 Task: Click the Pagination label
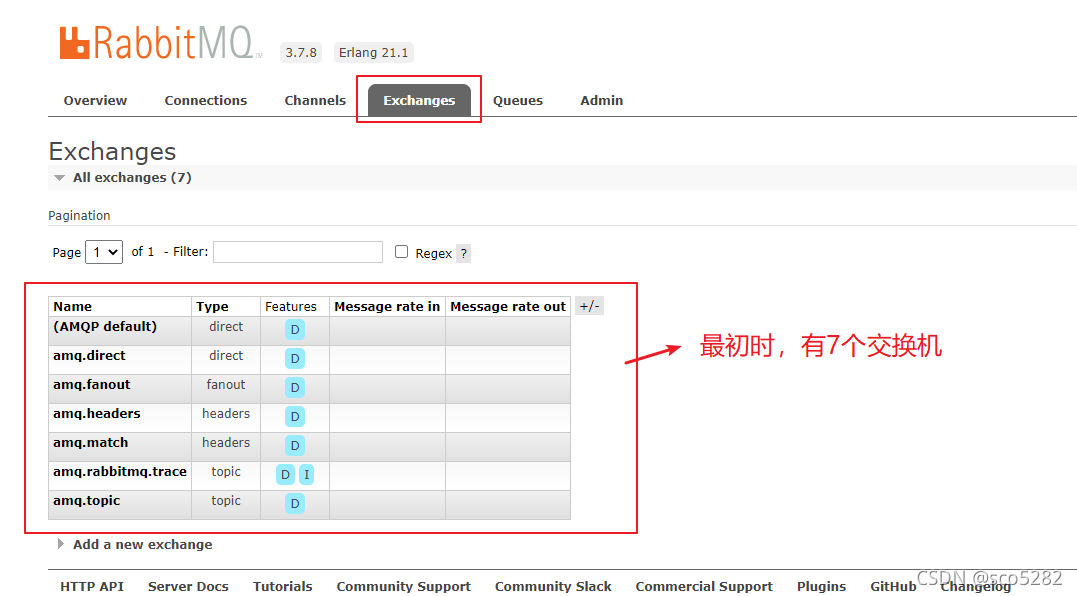pos(79,216)
